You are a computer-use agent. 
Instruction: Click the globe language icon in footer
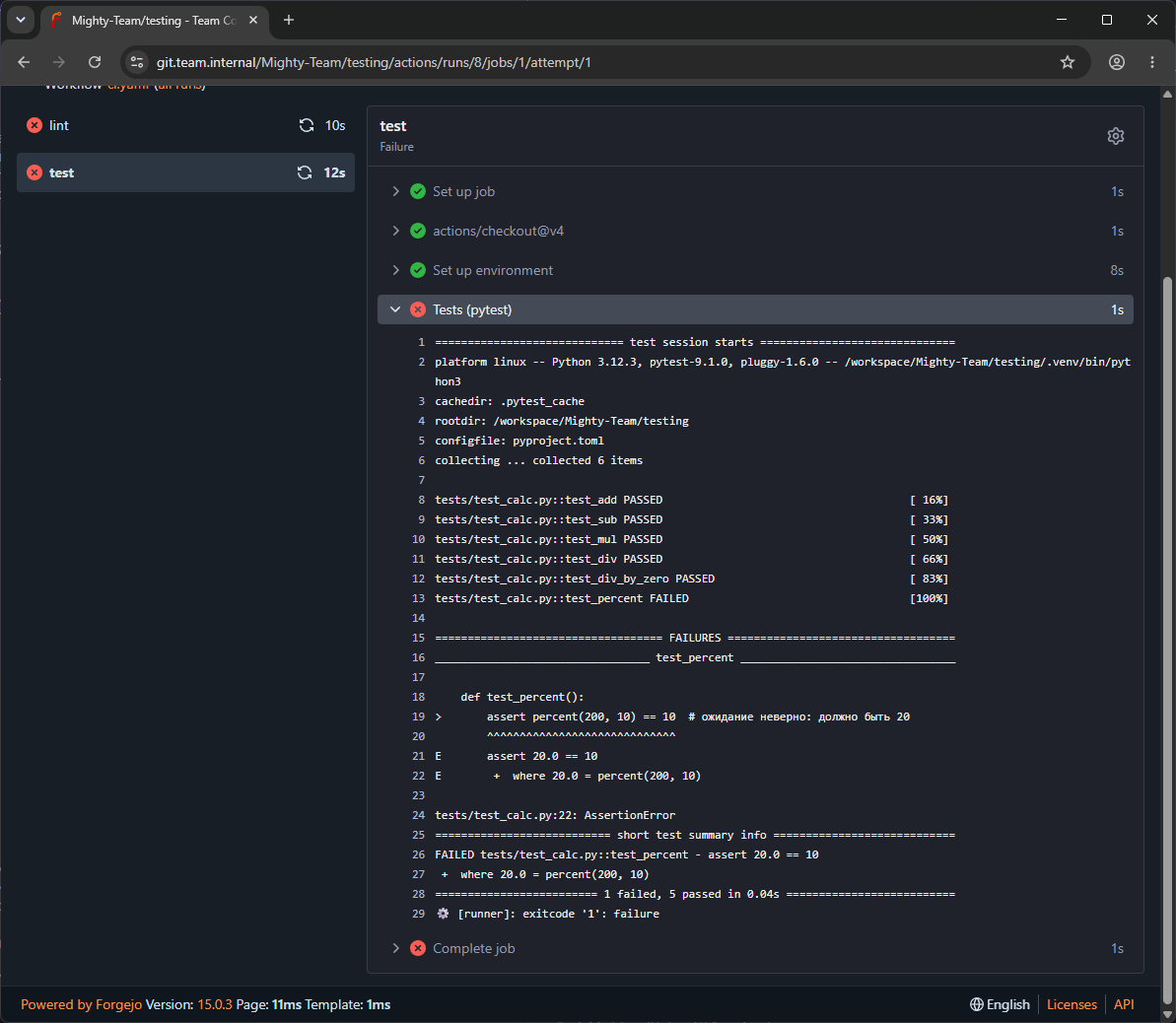(x=977, y=1004)
